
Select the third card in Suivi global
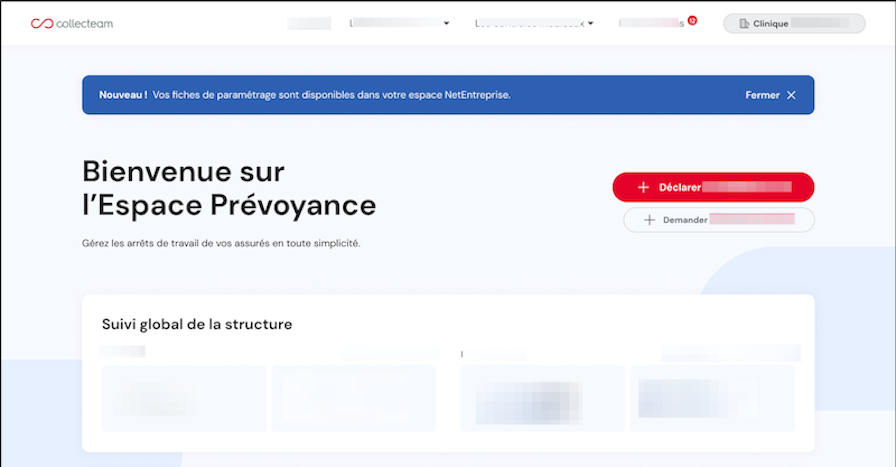[543, 398]
